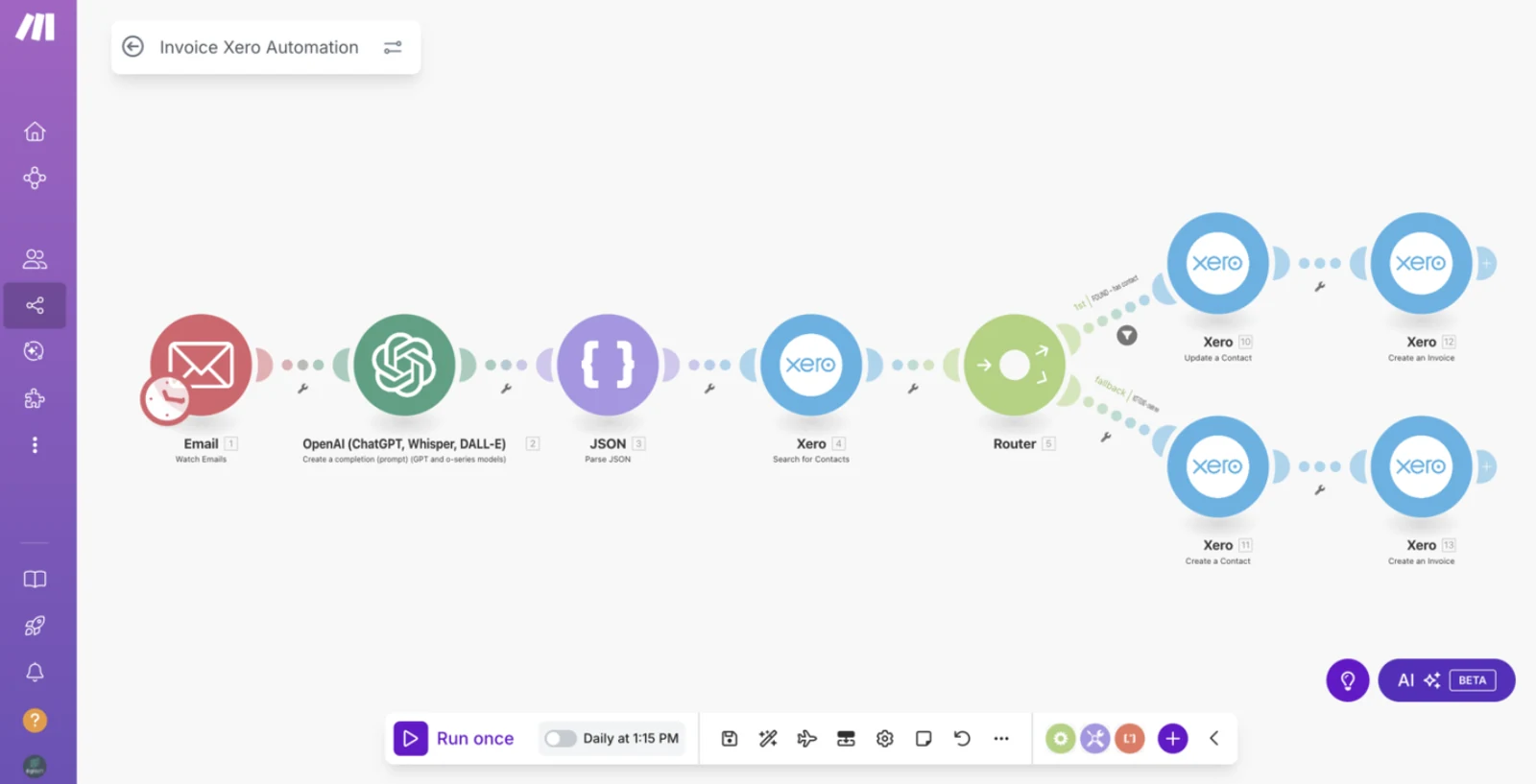Add a note using the notes icon
The height and width of the screenshot is (784, 1536).
point(924,738)
